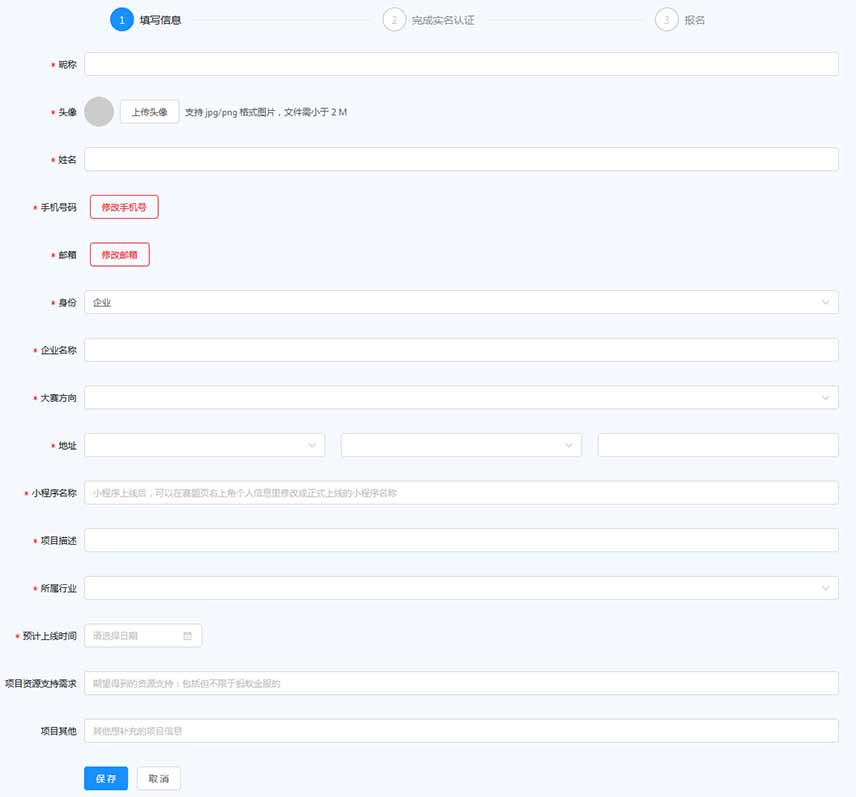Select the 企业名称 input field
Screen dimensions: 856x797
(x=461, y=350)
